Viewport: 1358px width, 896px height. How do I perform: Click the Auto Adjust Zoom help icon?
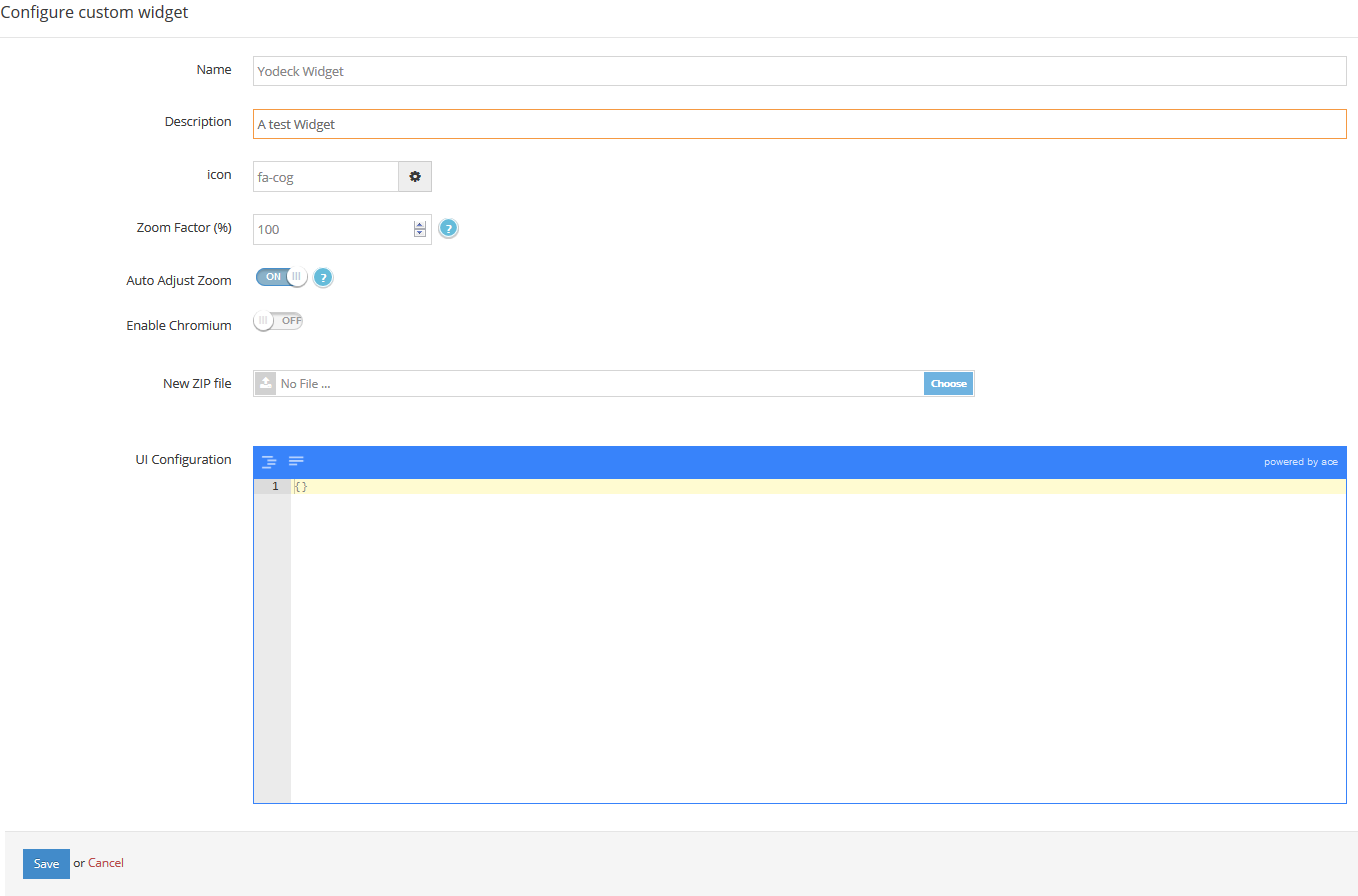[x=323, y=278]
